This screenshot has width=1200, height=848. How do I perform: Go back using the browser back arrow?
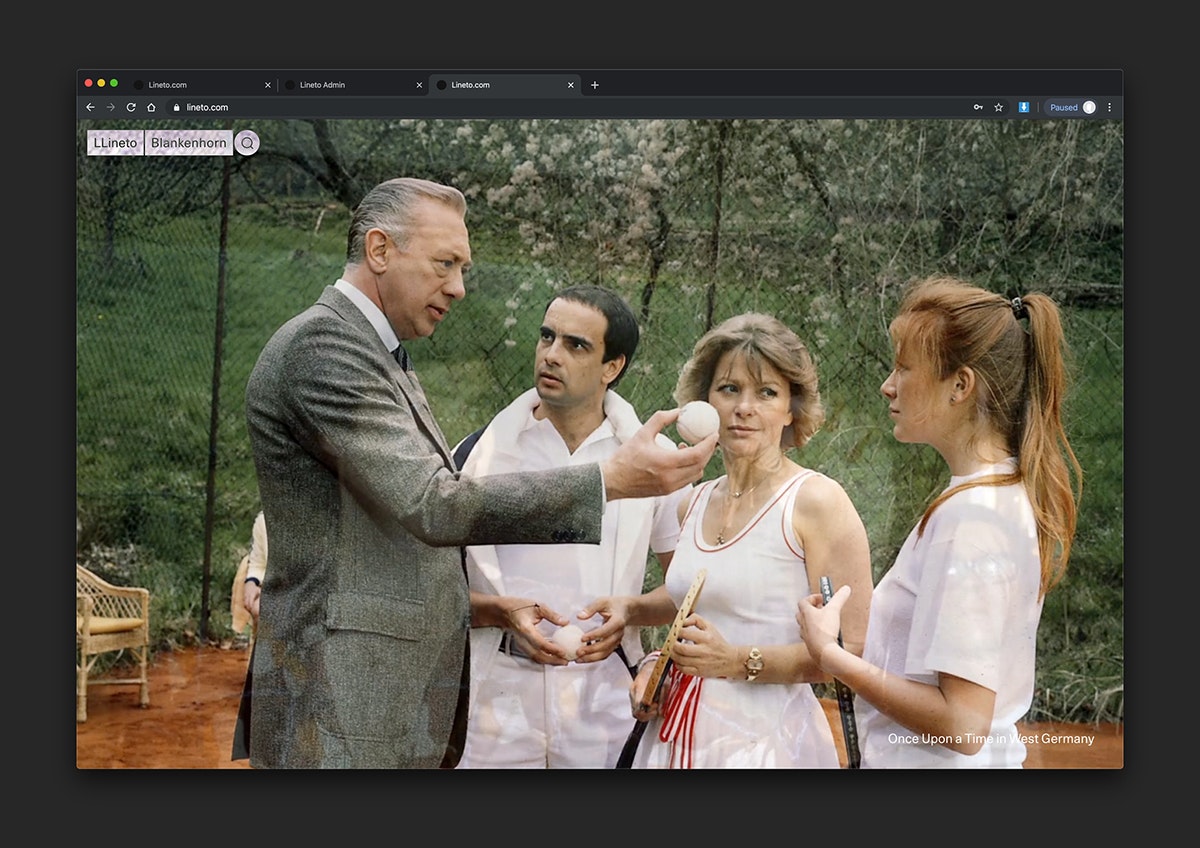(x=90, y=107)
